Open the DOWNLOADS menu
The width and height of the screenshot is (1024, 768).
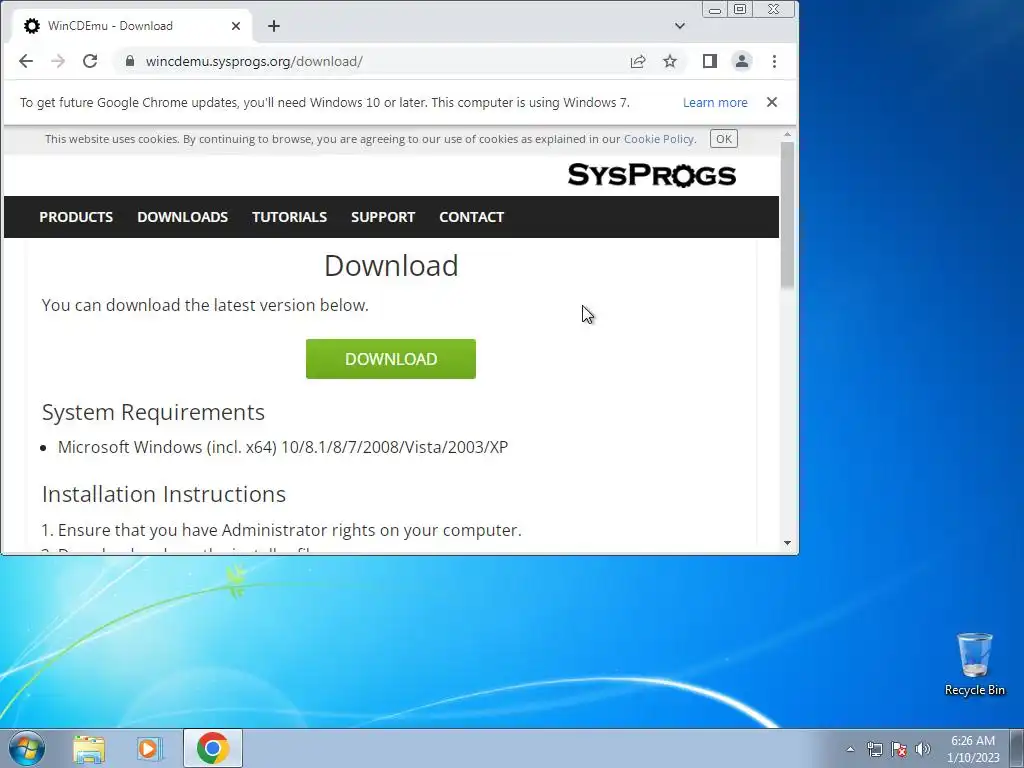(x=182, y=217)
